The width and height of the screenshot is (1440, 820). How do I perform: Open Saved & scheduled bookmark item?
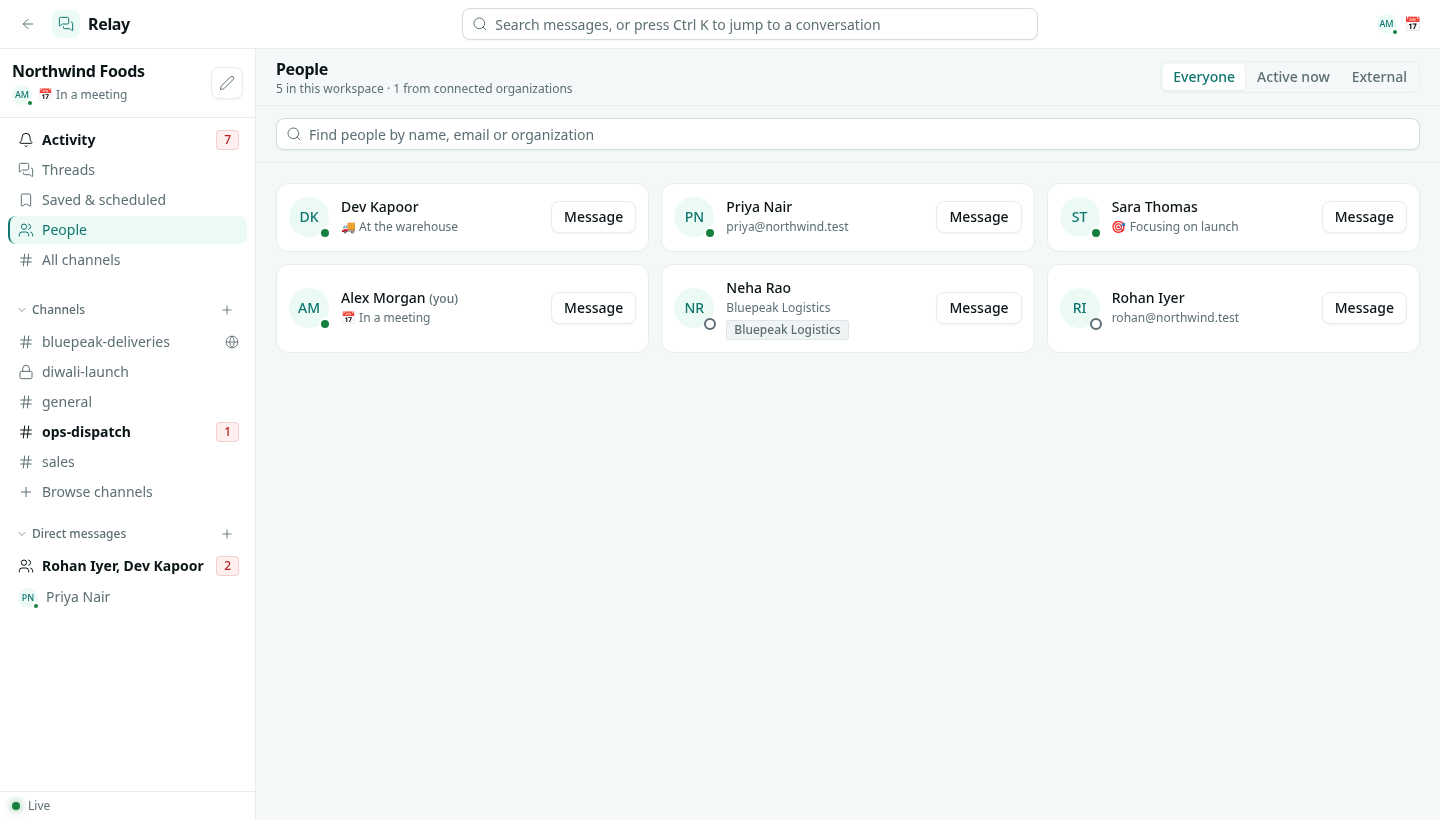(128, 200)
